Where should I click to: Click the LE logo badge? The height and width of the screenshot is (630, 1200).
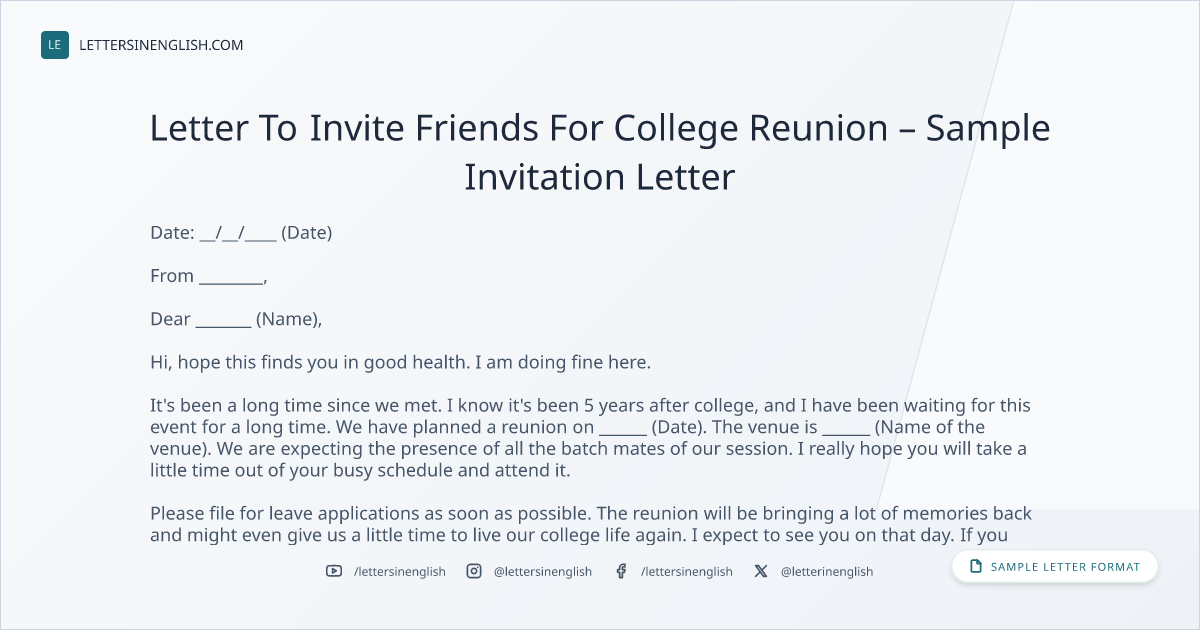pos(55,45)
